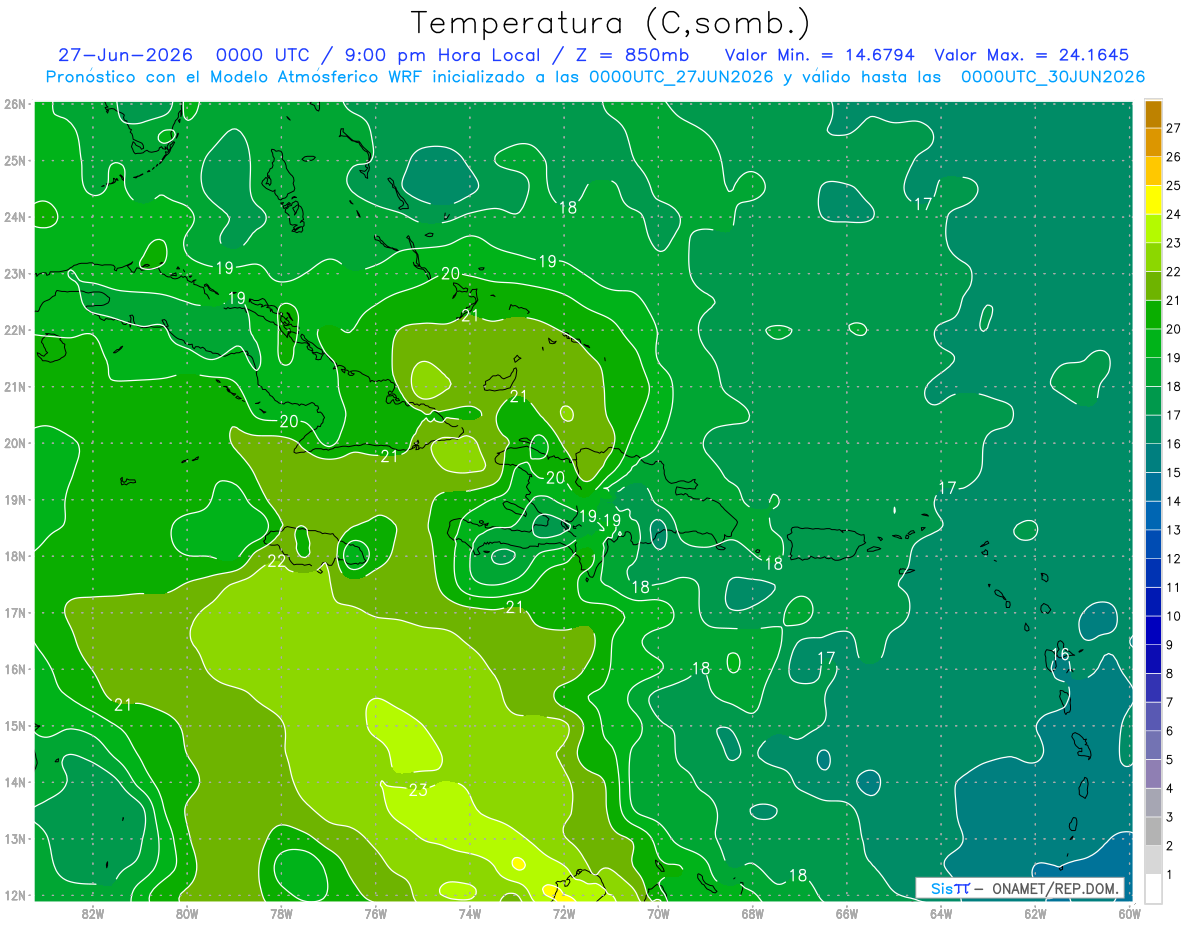The width and height of the screenshot is (1200, 927).
Task: Click the '66W' longitude axis label
Action: pyautogui.click(x=847, y=912)
